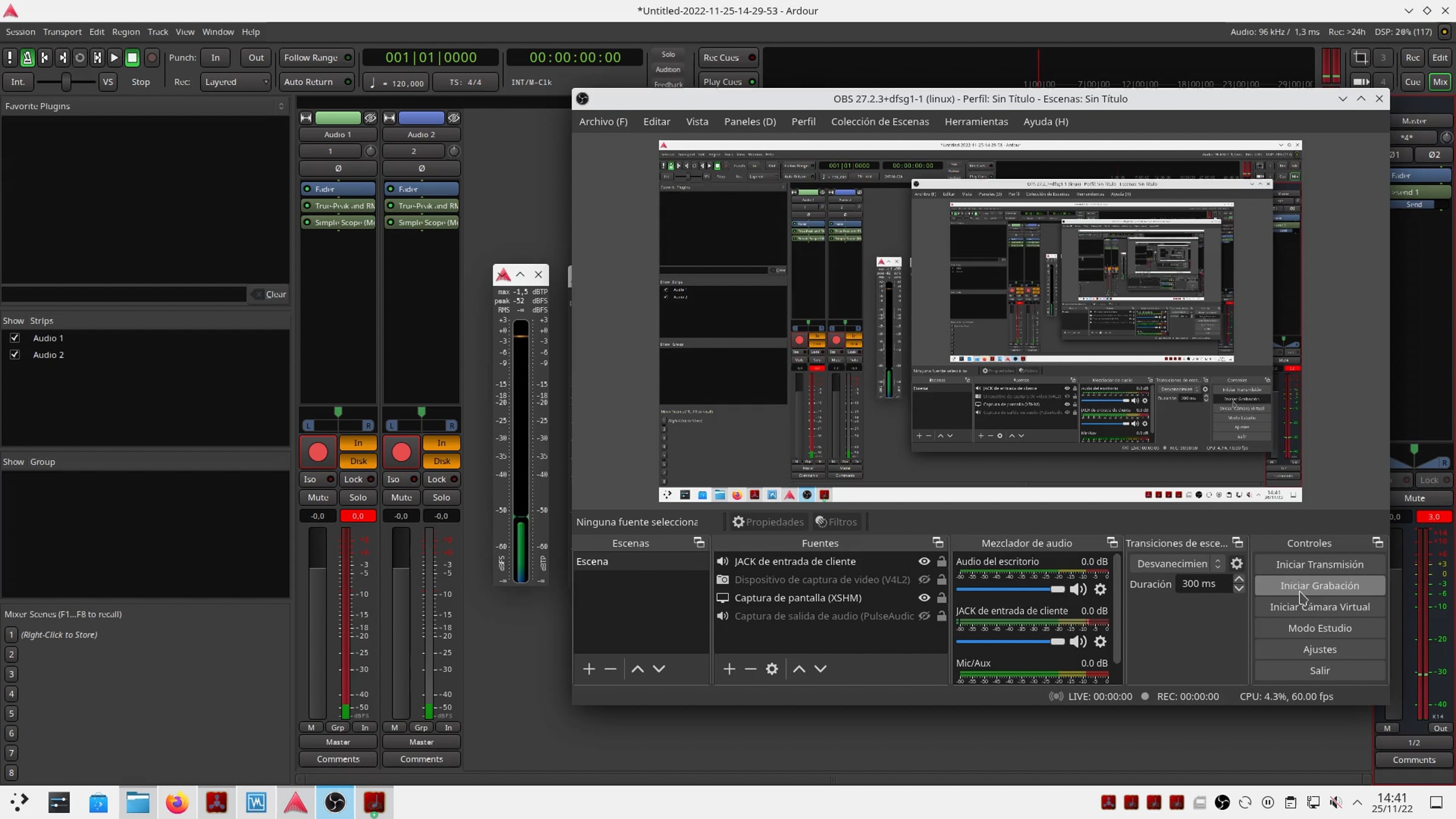Adjust Audio del escritorio volume slider
Image resolution: width=1456 pixels, height=819 pixels.
1010,589
